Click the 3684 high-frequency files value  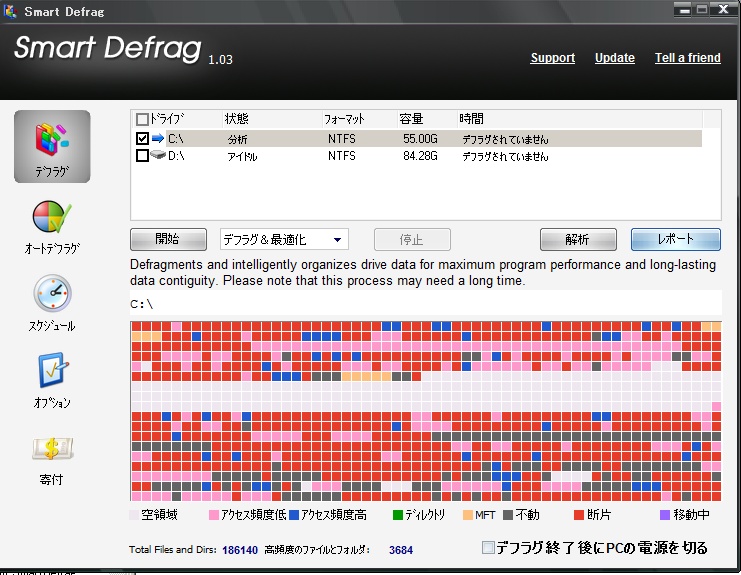(401, 550)
